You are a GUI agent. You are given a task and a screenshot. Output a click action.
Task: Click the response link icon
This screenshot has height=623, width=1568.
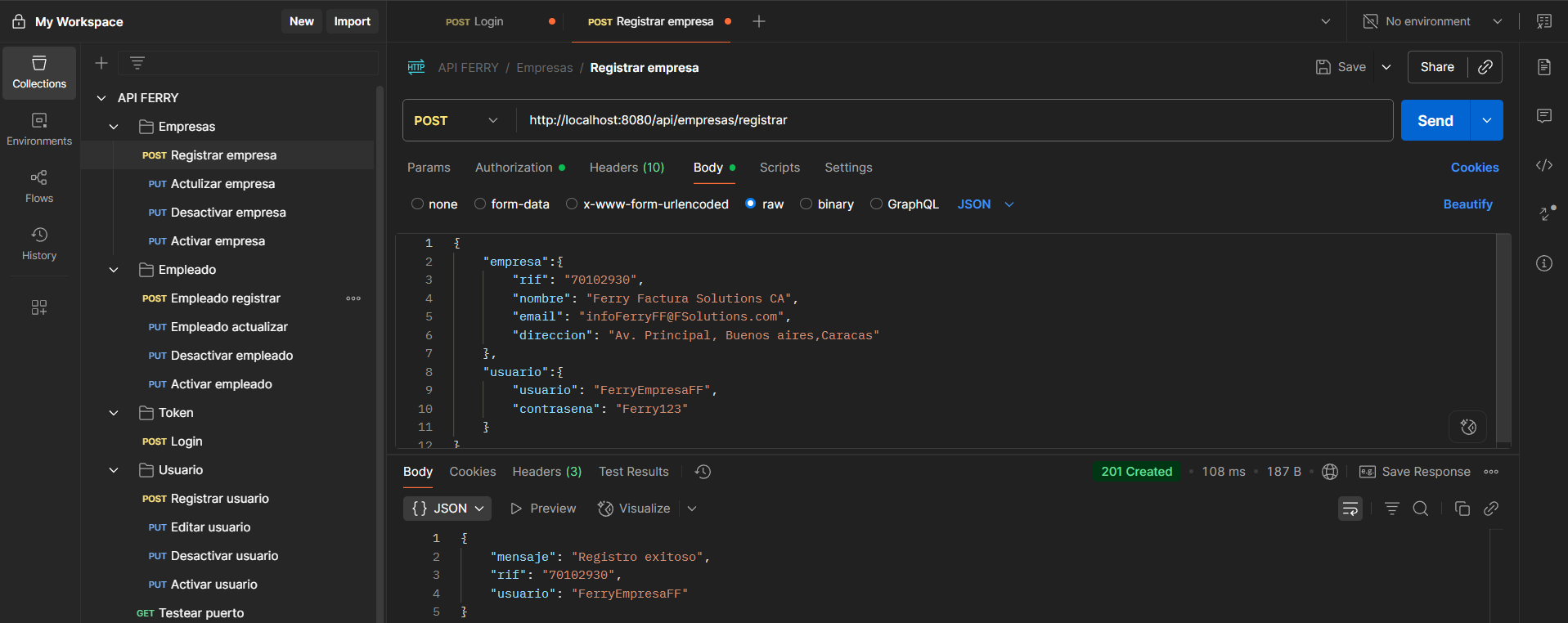pos(1491,509)
